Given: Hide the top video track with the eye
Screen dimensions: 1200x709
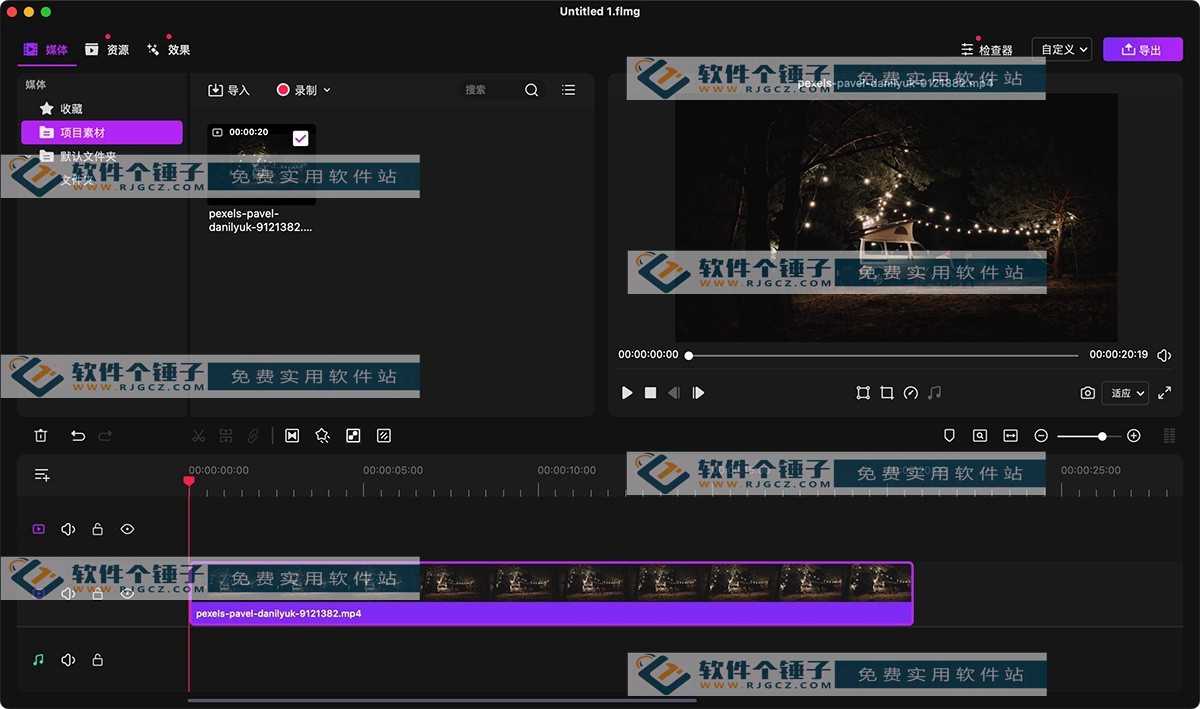Looking at the screenshot, I should point(127,529).
